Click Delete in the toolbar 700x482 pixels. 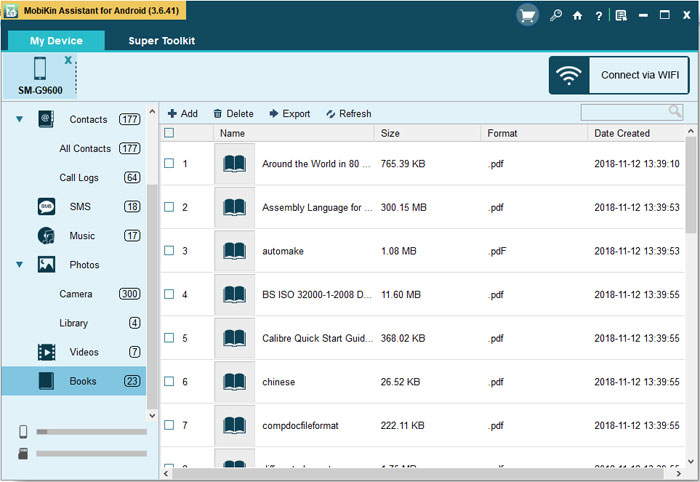[233, 114]
